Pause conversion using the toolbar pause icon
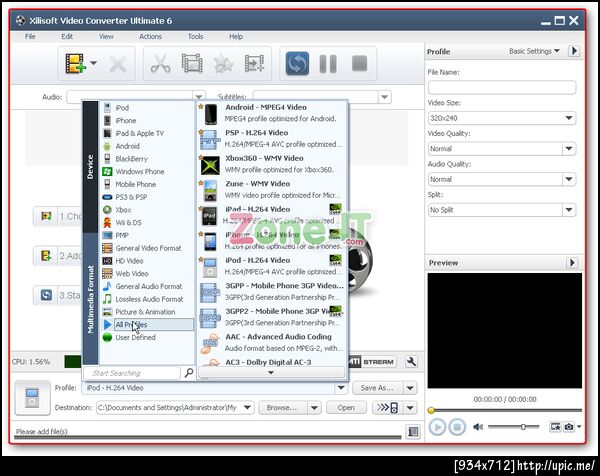The width and height of the screenshot is (600, 476). point(328,64)
